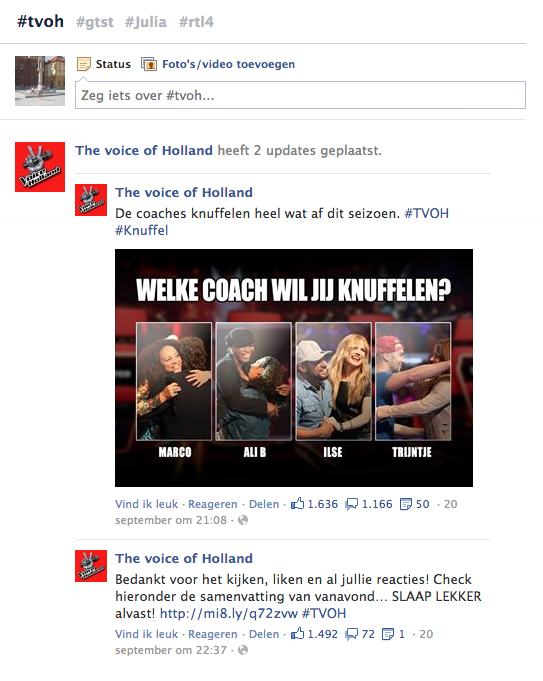
Task: Click the Foto's/video toevoegen photo icon
Action: [x=149, y=64]
